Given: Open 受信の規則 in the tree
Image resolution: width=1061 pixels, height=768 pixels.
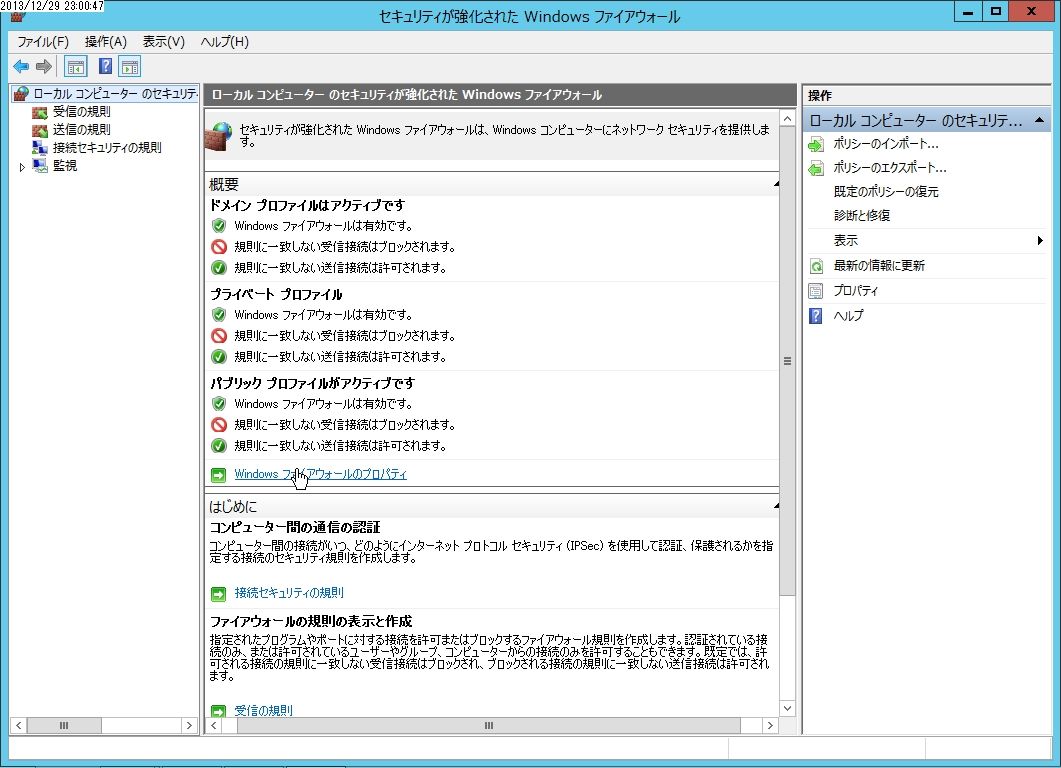Looking at the screenshot, I should 81,112.
